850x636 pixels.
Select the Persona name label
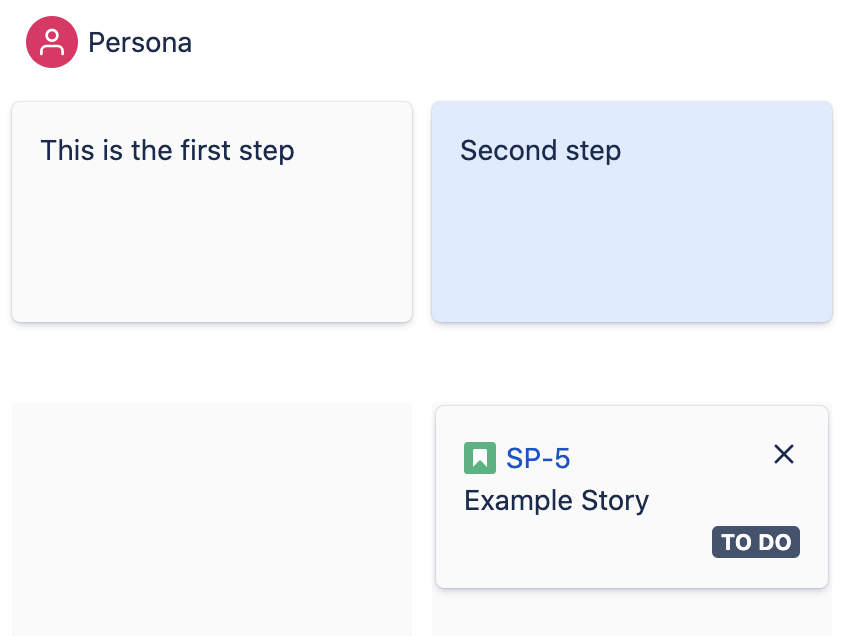[x=140, y=43]
